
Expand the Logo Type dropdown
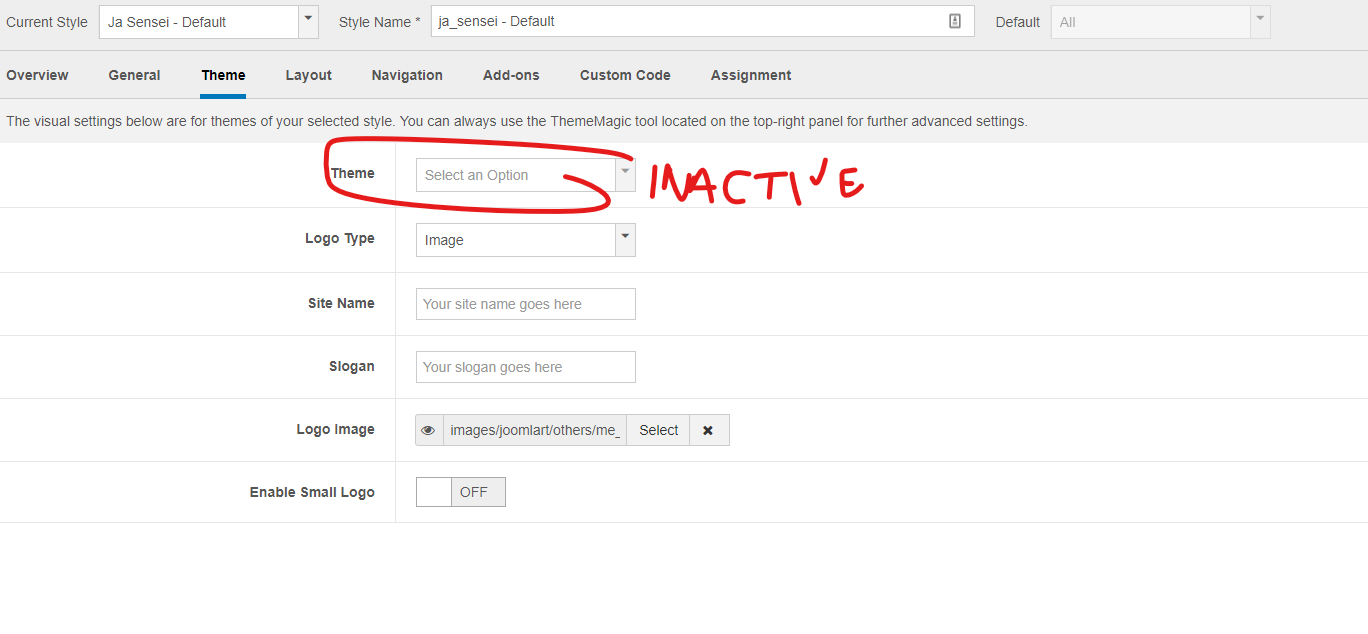(525, 240)
